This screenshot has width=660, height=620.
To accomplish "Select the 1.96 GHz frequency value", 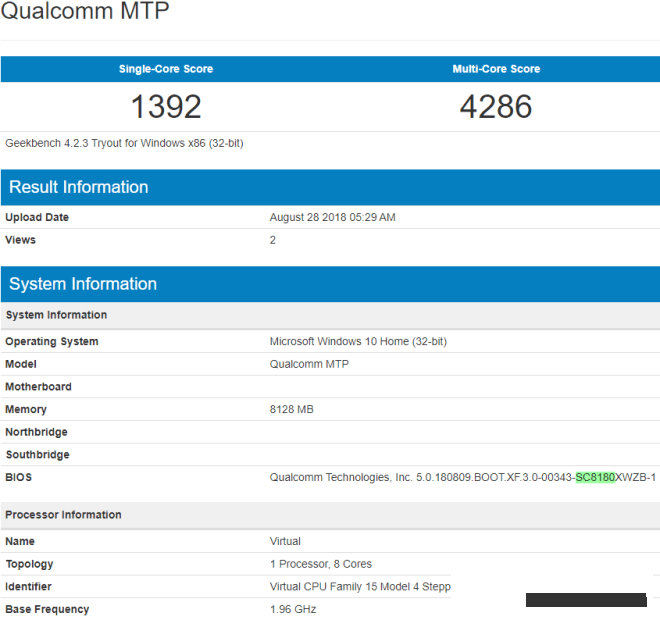I will [293, 609].
